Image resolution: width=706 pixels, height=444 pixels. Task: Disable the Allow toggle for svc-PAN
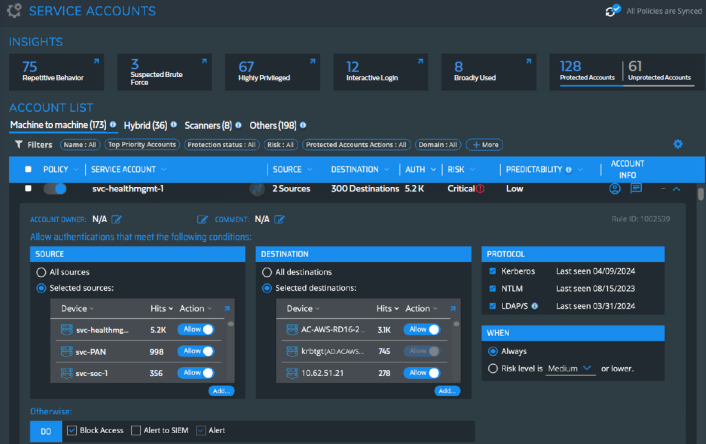point(200,351)
